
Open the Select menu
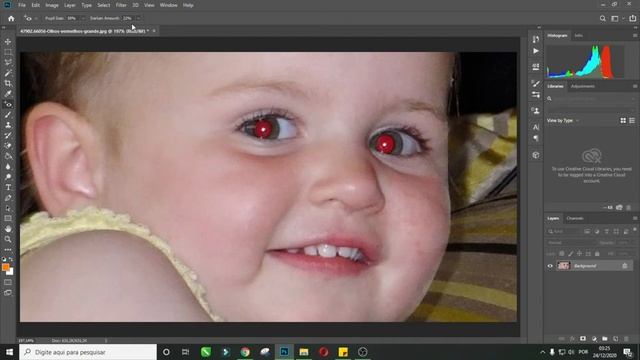pos(104,5)
